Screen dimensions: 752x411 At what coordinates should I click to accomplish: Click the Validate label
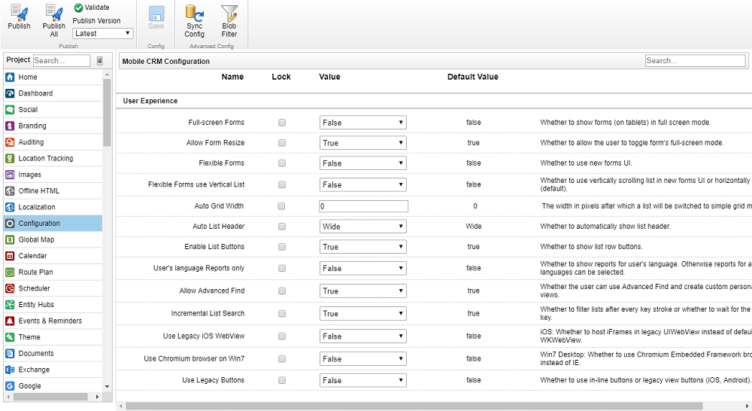click(97, 8)
